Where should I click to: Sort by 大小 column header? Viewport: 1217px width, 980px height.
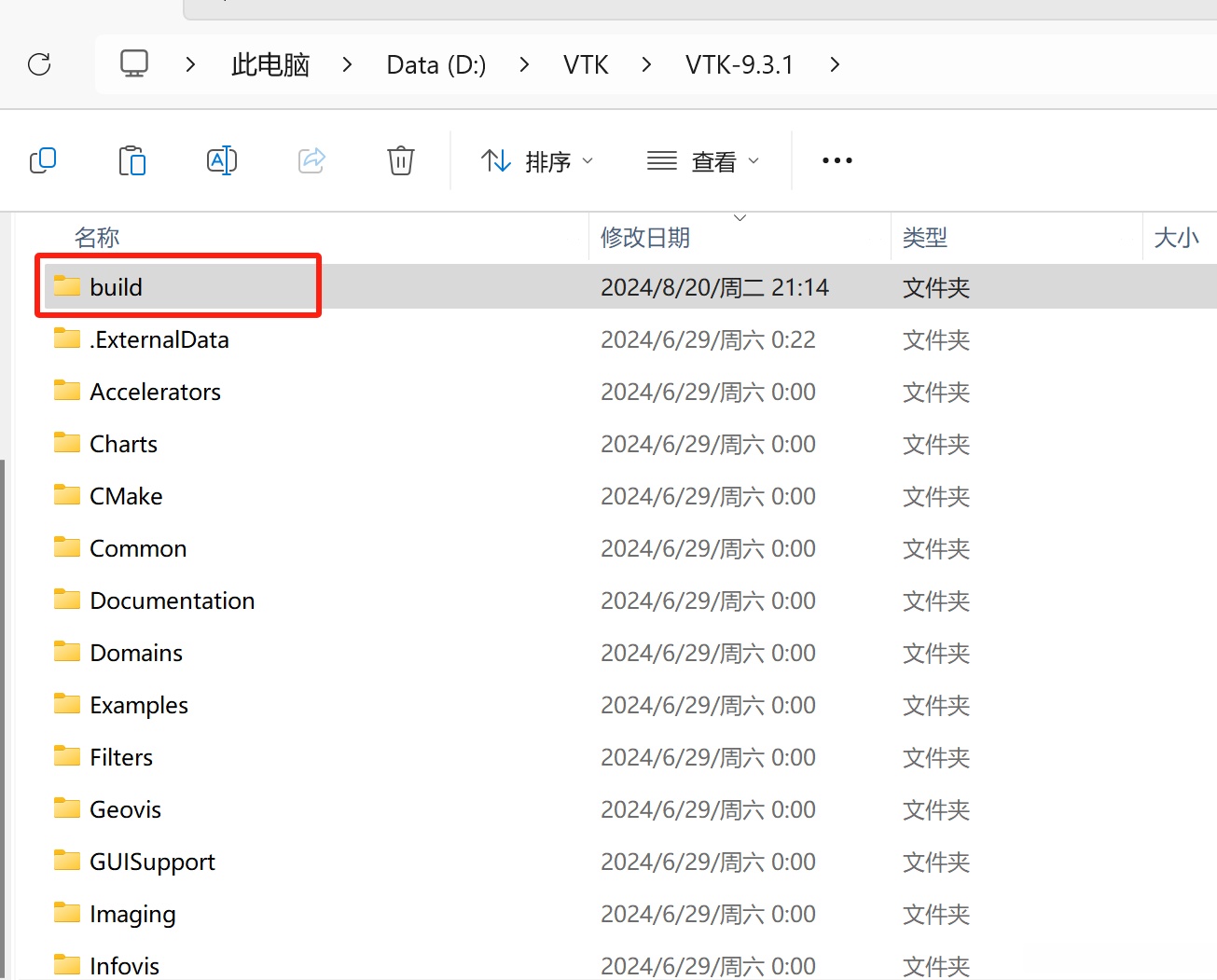[1177, 238]
